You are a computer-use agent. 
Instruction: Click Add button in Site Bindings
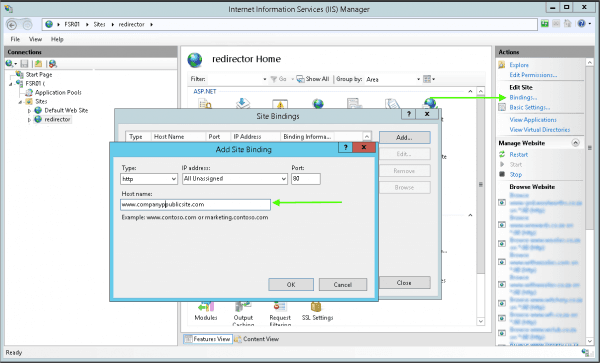tap(404, 137)
